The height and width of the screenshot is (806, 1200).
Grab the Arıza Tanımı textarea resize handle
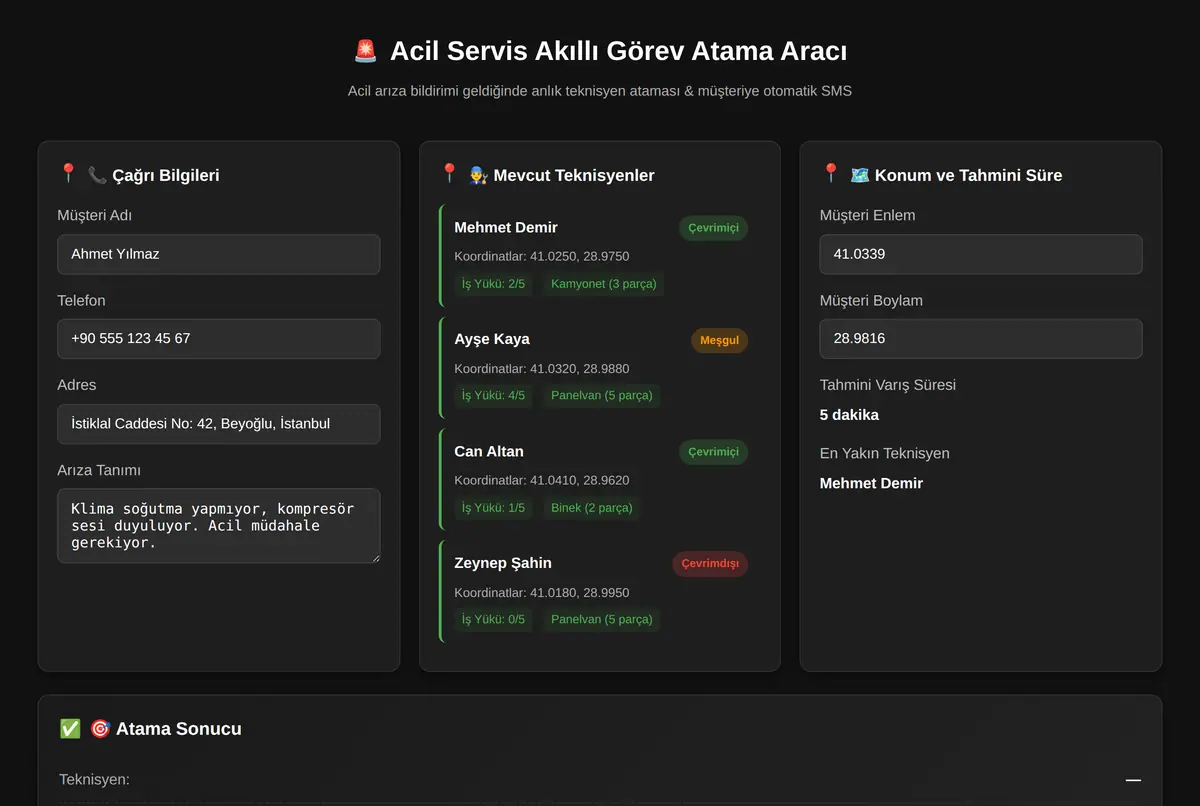pos(374,557)
